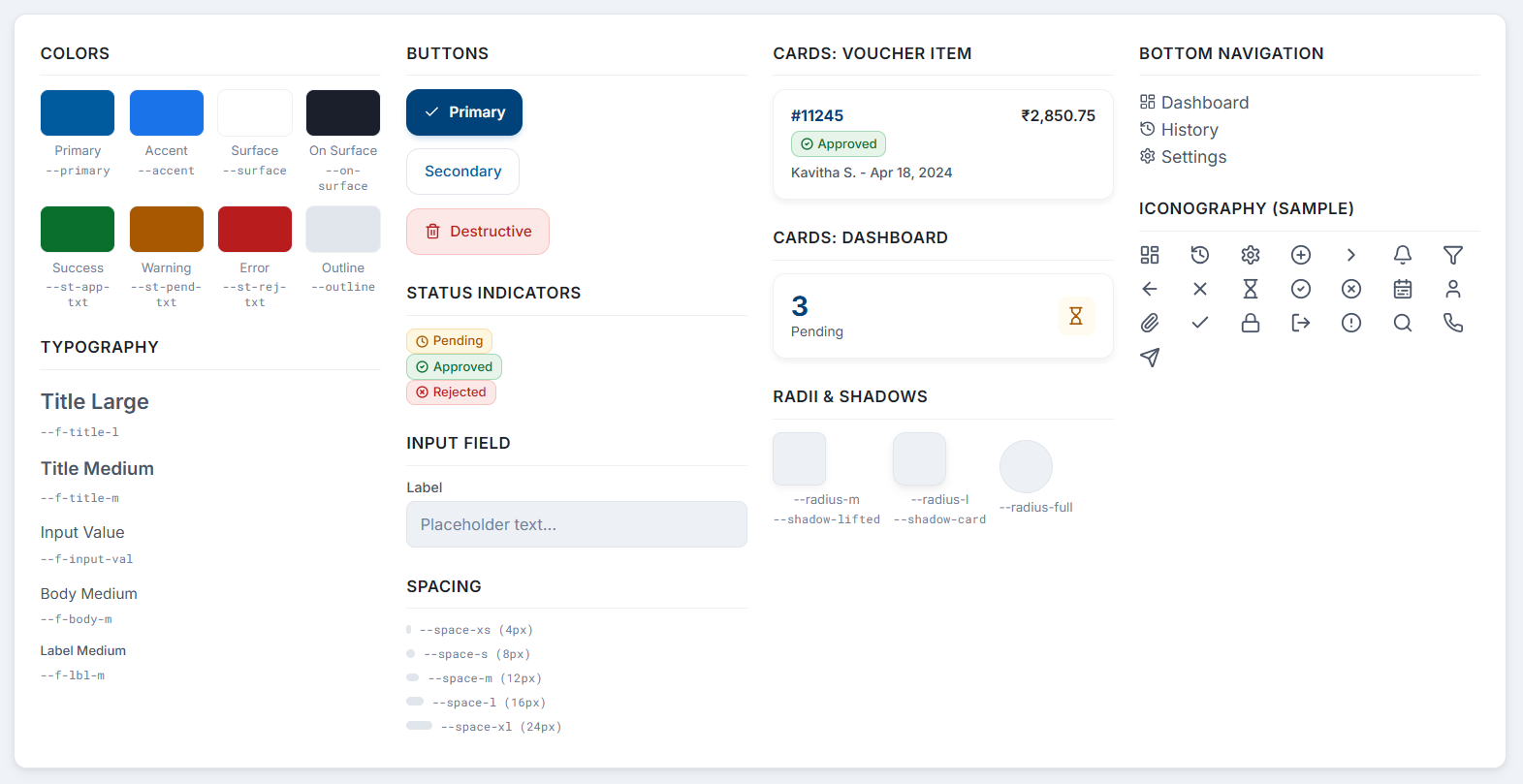Viewport: 1523px width, 784px height.
Task: Click the padlock icon
Action: tap(1251, 323)
